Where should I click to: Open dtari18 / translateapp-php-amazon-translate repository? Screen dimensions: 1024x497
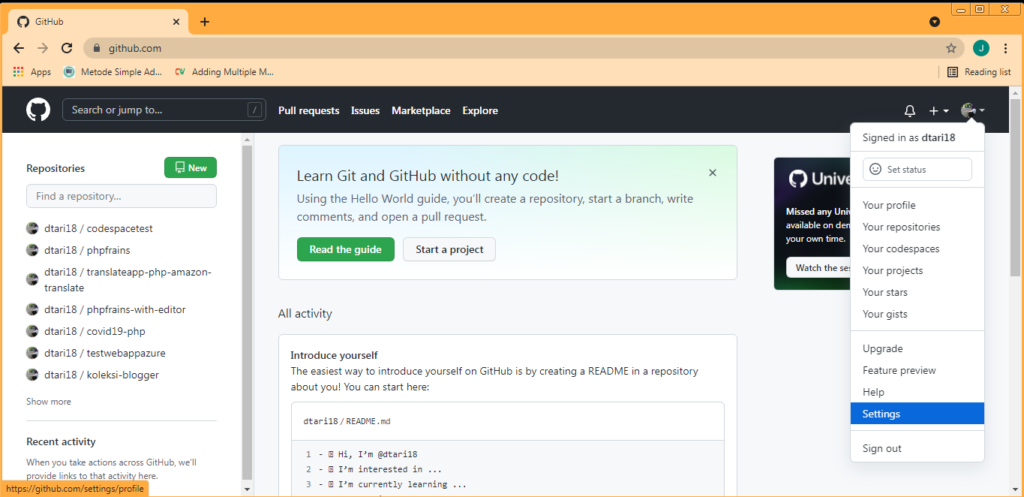(x=128, y=280)
